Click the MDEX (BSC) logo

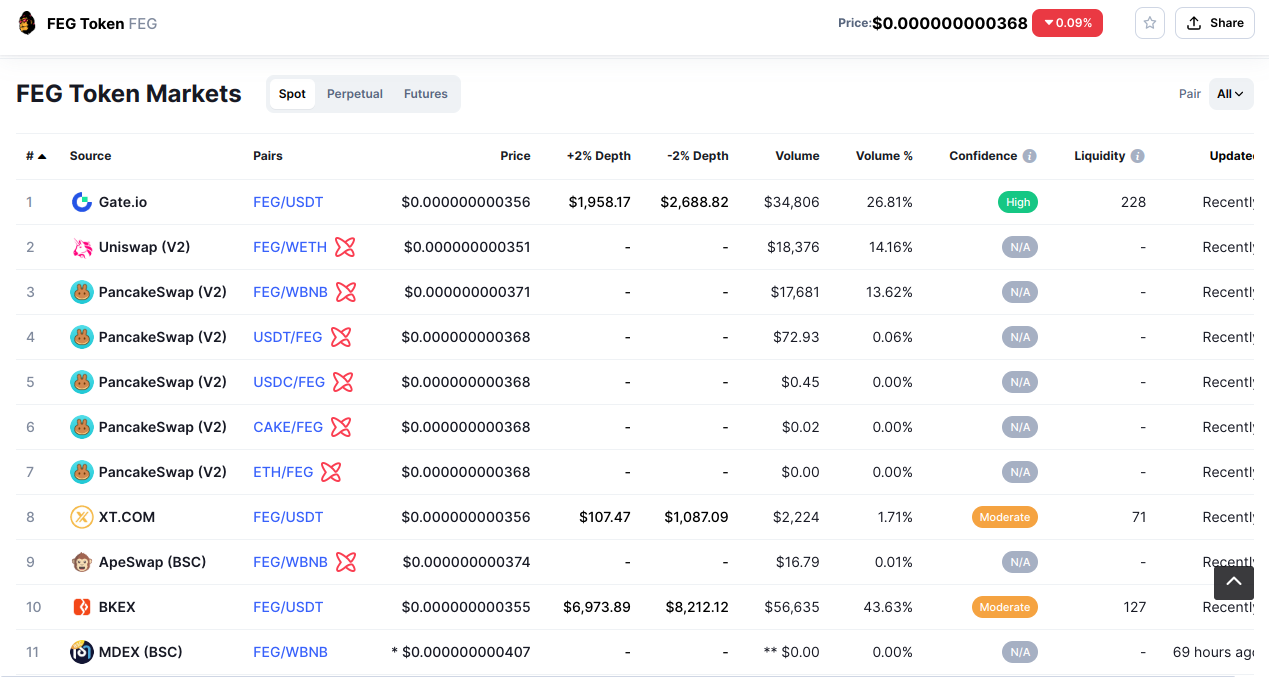(82, 652)
